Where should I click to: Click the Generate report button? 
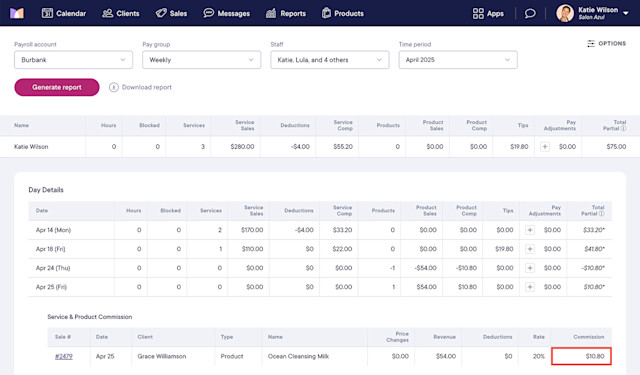[57, 87]
